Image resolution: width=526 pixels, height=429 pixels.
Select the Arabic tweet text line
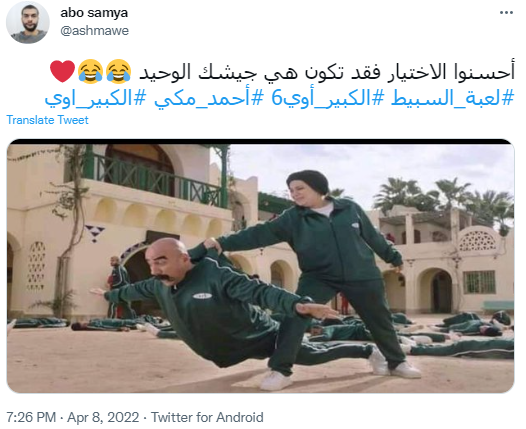pos(327,71)
